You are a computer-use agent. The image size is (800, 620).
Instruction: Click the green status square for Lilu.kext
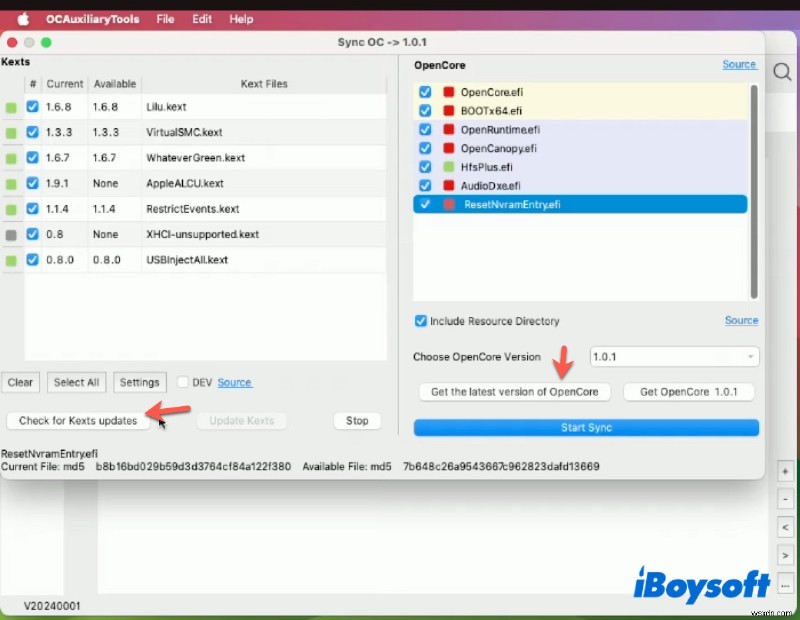coord(11,108)
